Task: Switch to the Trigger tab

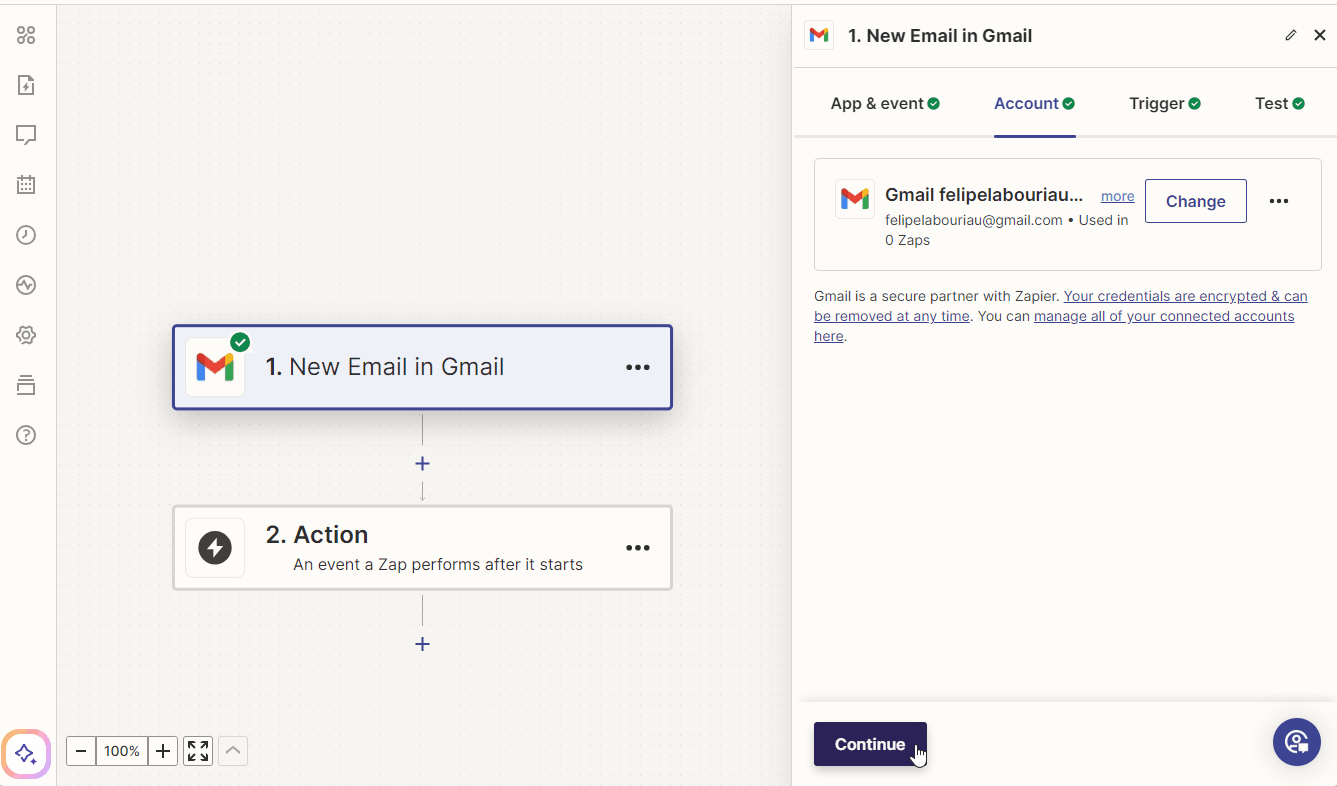Action: pyautogui.click(x=1165, y=103)
